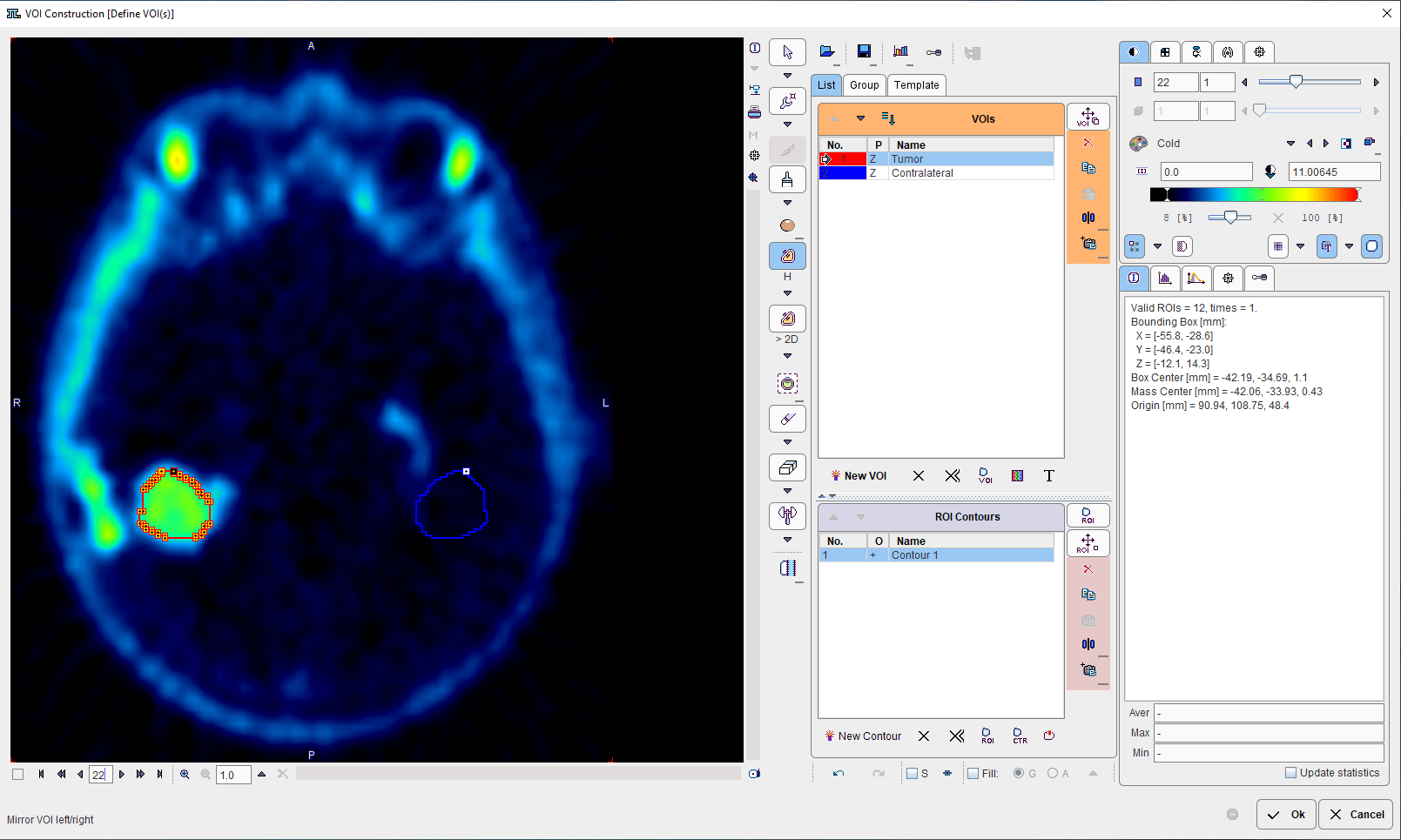Delete selected VOI with red X in orange panel
This screenshot has height=840, width=1401.
pos(1088,143)
